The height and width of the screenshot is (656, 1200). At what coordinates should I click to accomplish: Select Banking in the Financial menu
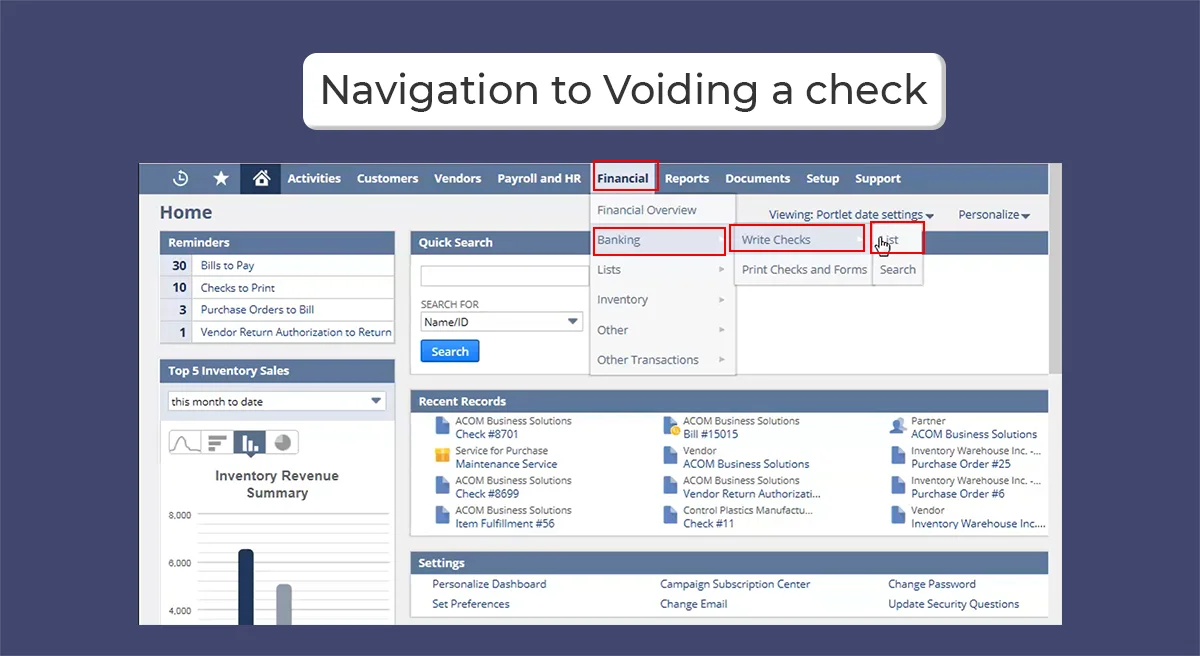click(x=658, y=240)
